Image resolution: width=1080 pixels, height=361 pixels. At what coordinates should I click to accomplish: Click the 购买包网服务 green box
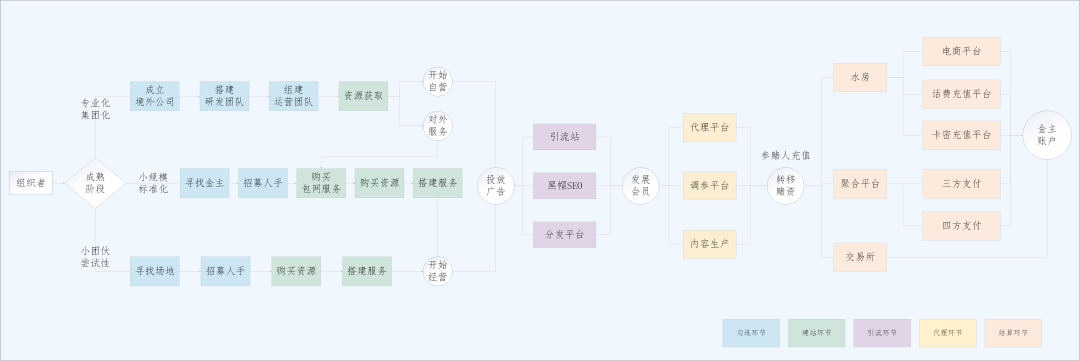pos(321,183)
